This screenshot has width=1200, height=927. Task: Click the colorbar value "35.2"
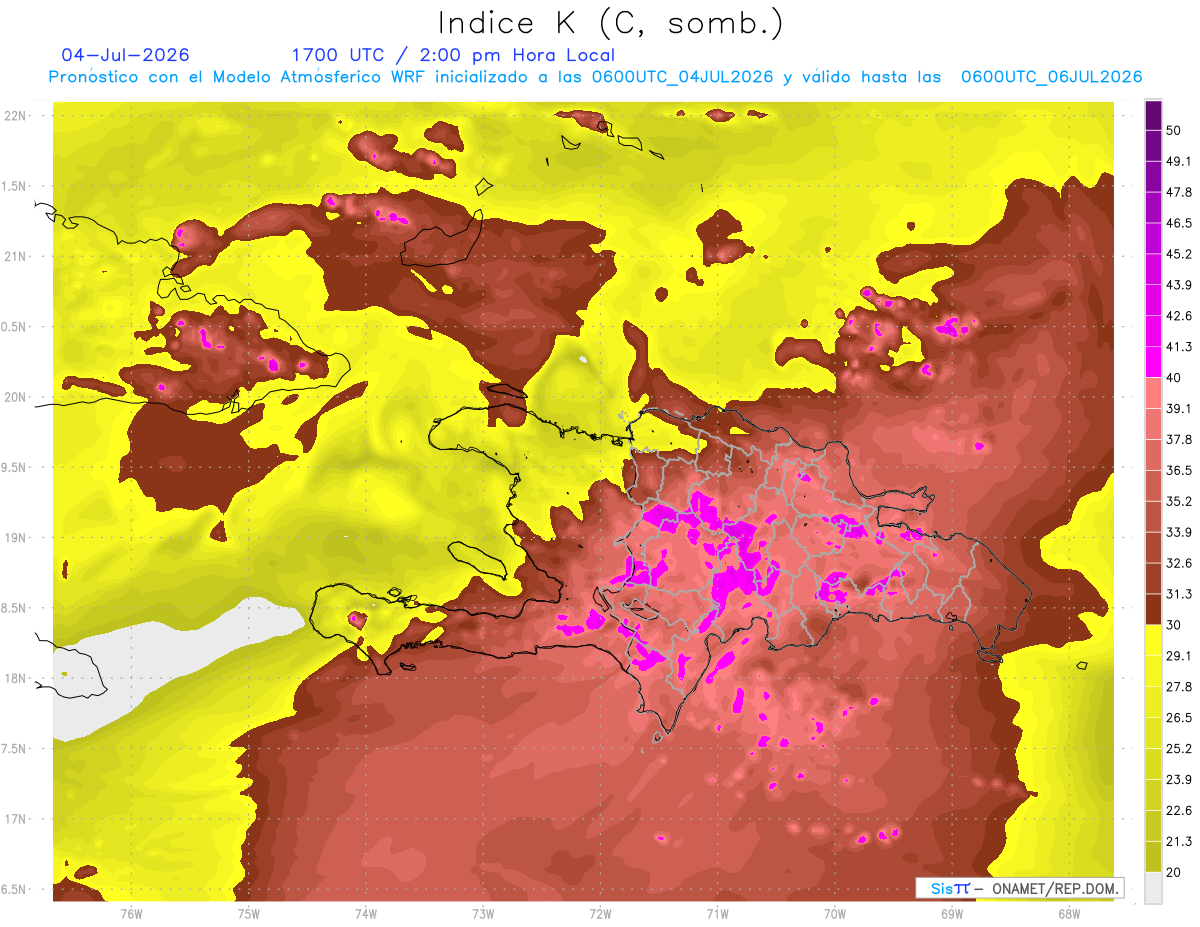tap(1179, 501)
